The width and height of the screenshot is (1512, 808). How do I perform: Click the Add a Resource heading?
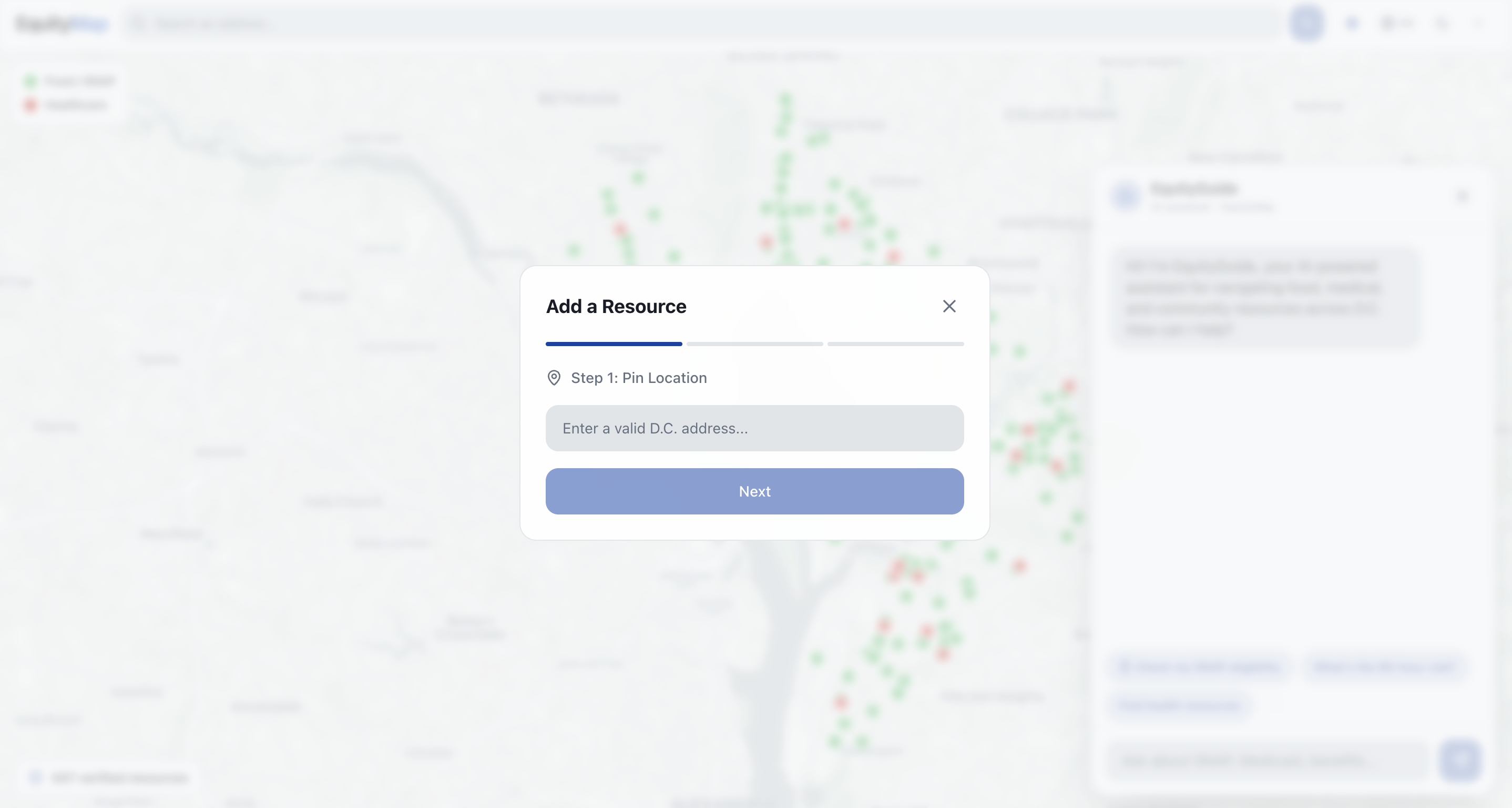tap(616, 307)
